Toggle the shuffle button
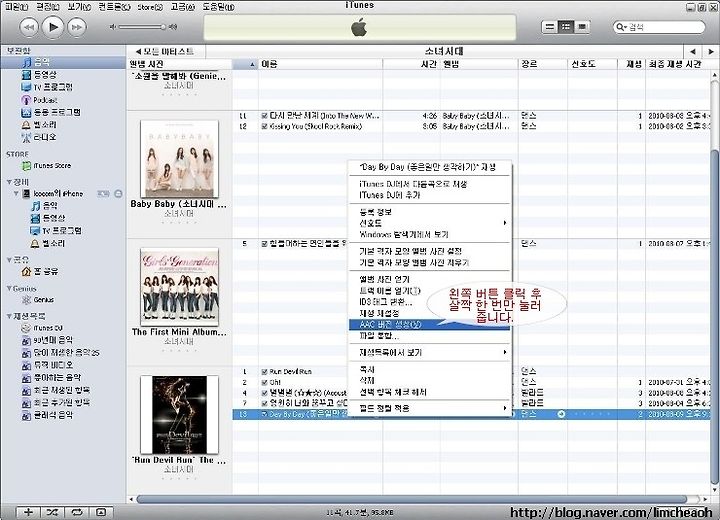Viewport: 720px width, 520px height. click(52, 512)
